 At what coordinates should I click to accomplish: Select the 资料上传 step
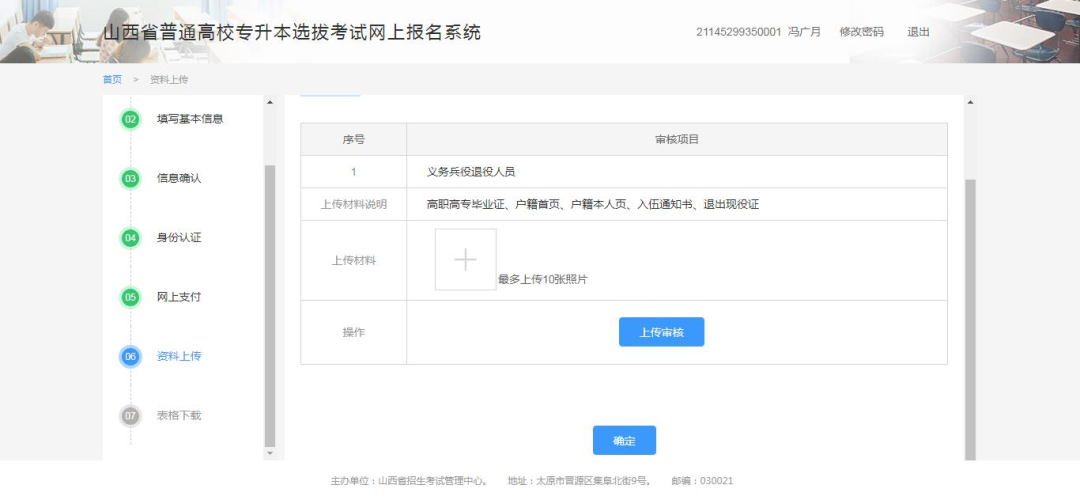[x=179, y=356]
